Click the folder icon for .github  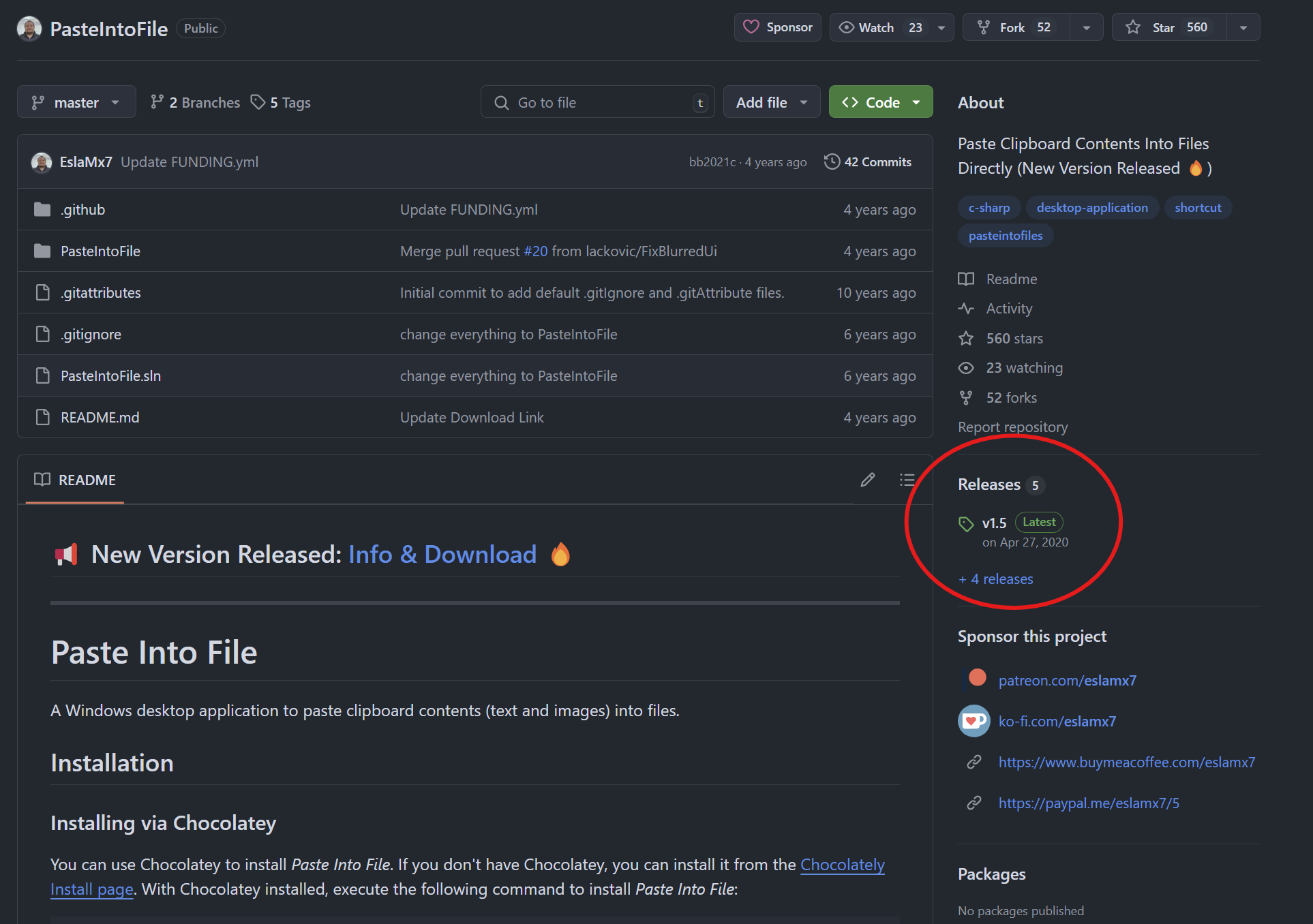tap(42, 209)
